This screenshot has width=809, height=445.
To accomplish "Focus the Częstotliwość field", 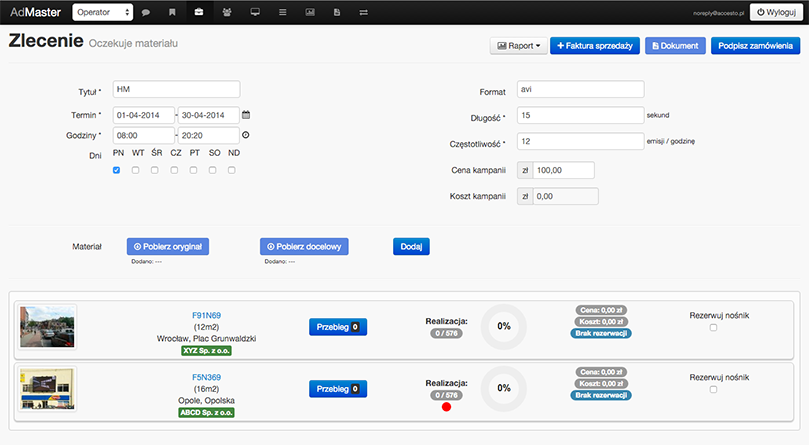I will tap(580, 141).
